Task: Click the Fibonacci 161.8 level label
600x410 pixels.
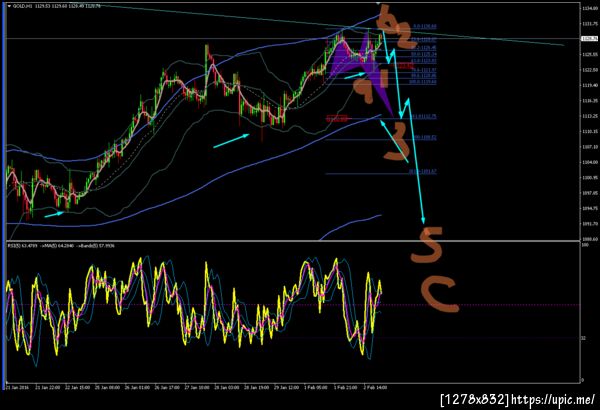Action: pyautogui.click(x=423, y=116)
